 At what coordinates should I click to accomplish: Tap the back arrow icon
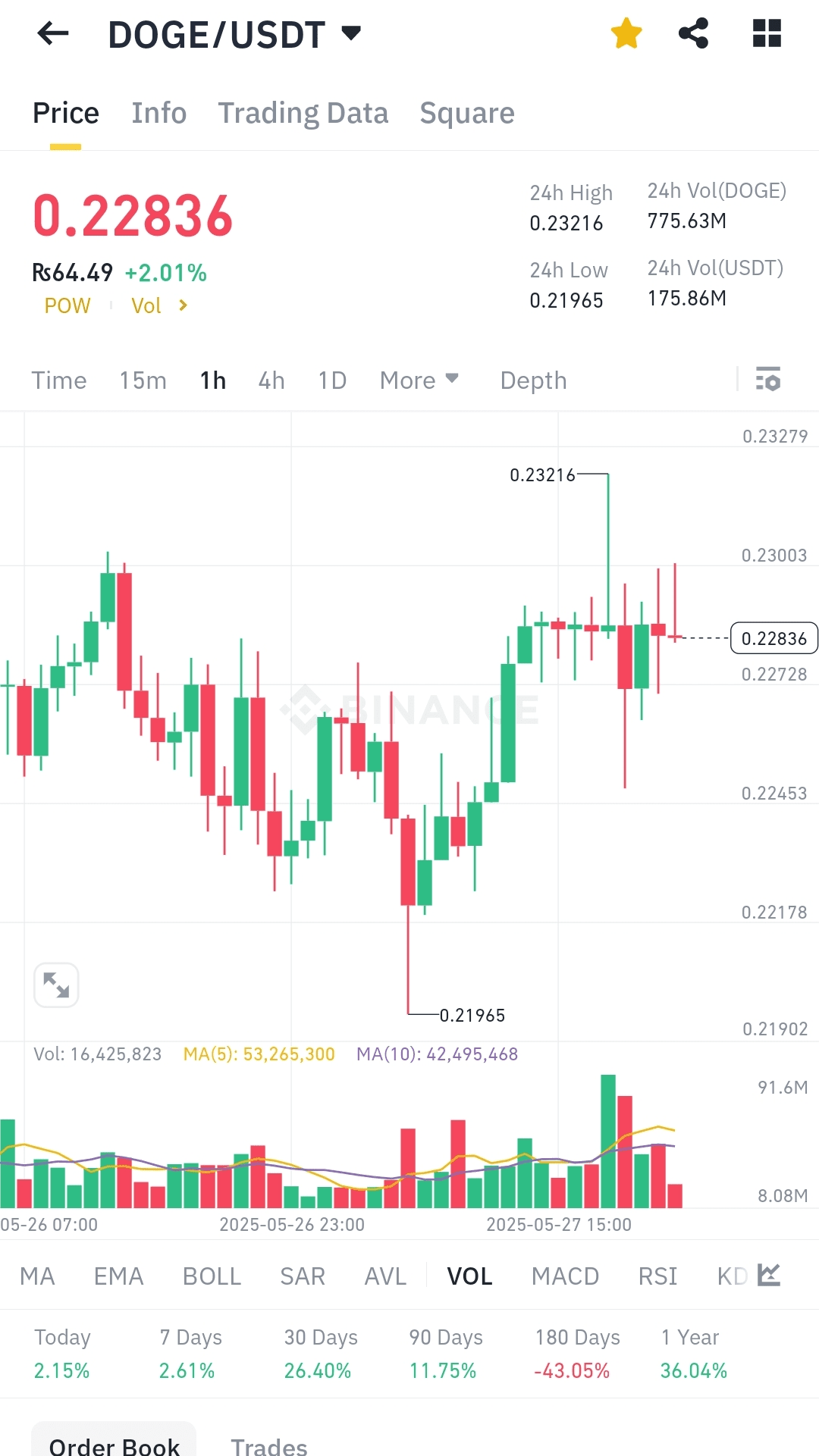[x=53, y=33]
